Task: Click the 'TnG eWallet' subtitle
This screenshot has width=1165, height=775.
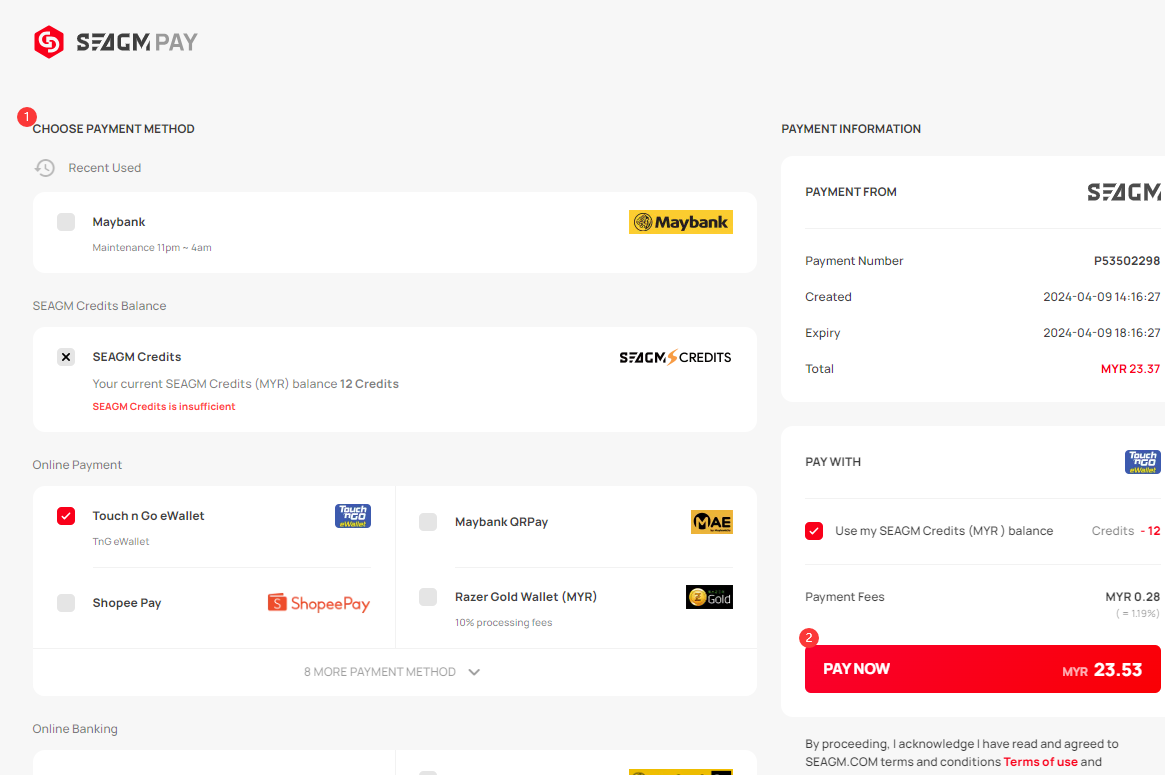Action: [x=120, y=542]
